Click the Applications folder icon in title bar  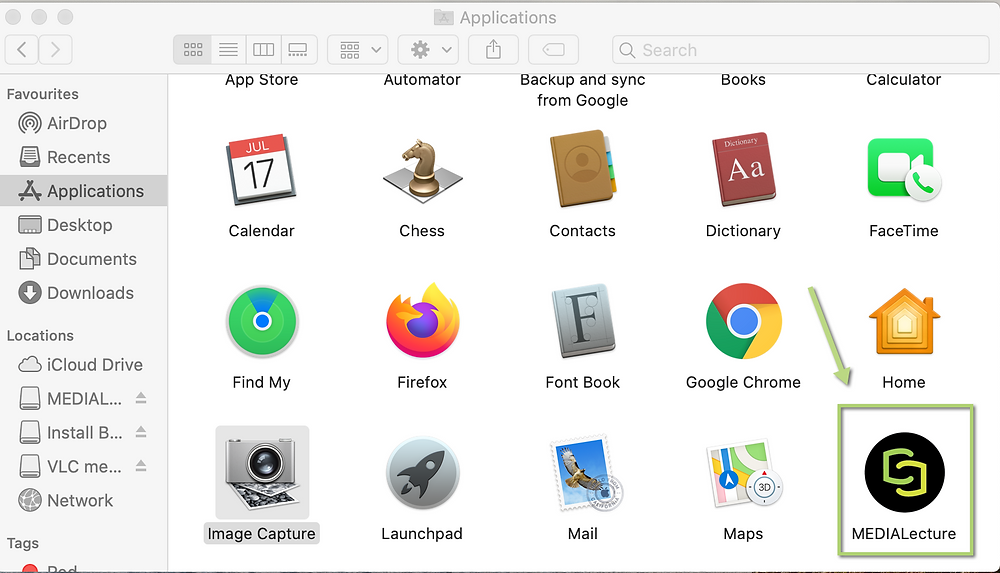pos(444,17)
